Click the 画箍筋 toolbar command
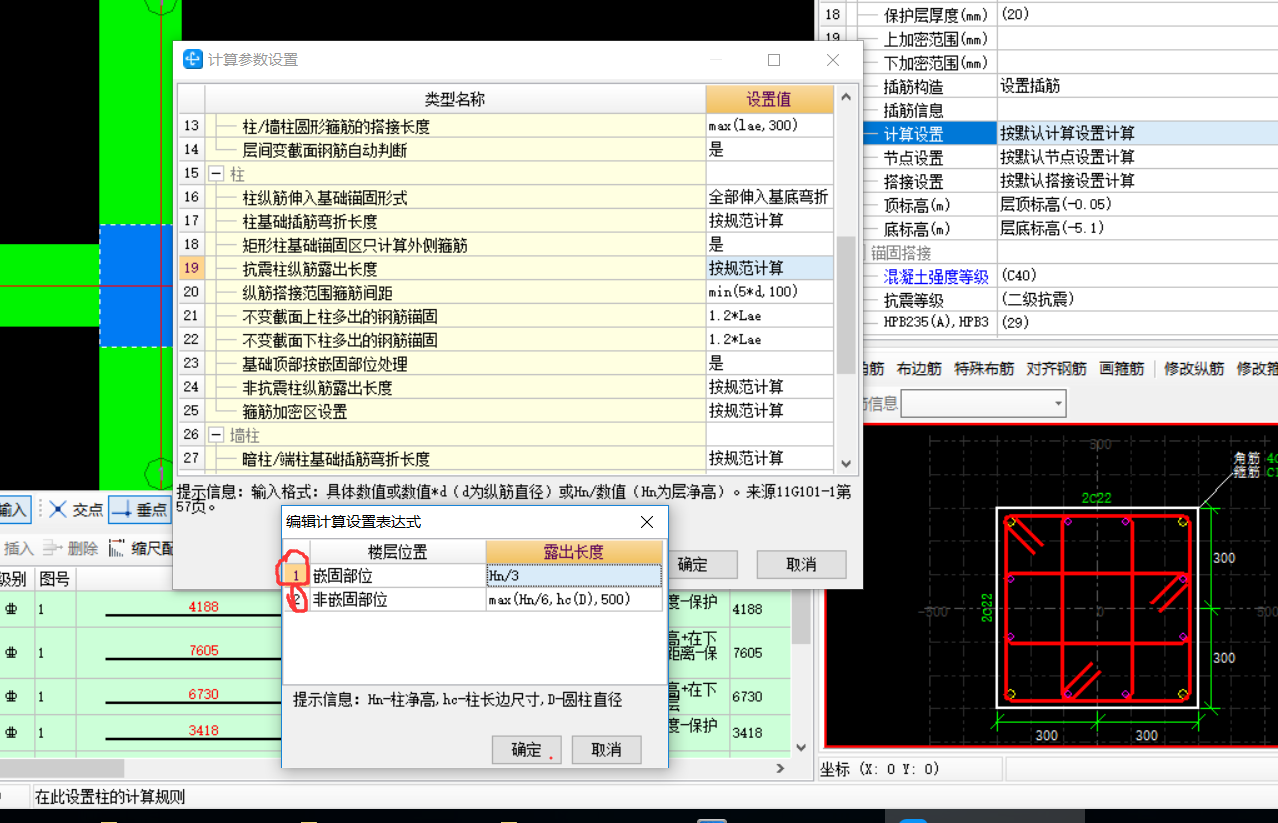 [1121, 369]
